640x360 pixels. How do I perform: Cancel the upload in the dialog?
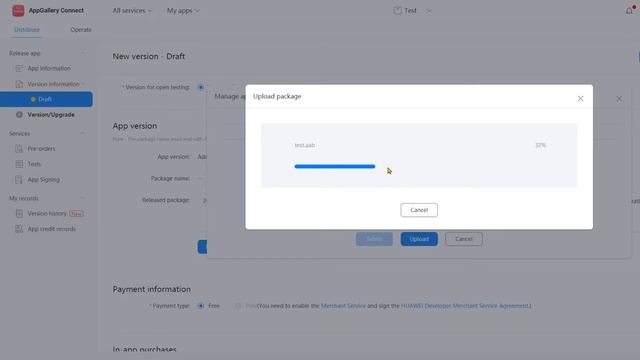tap(419, 210)
